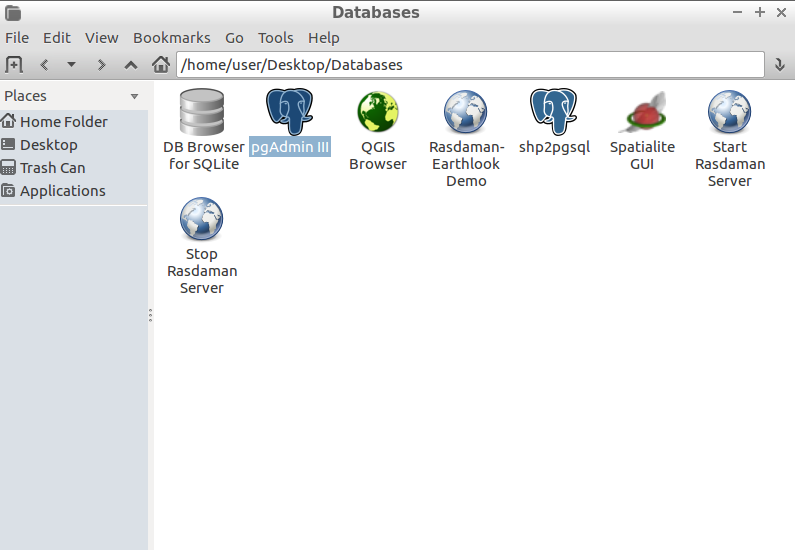Click the file manager icon in the title bar
Image resolution: width=795 pixels, height=550 pixels.
(x=13, y=13)
